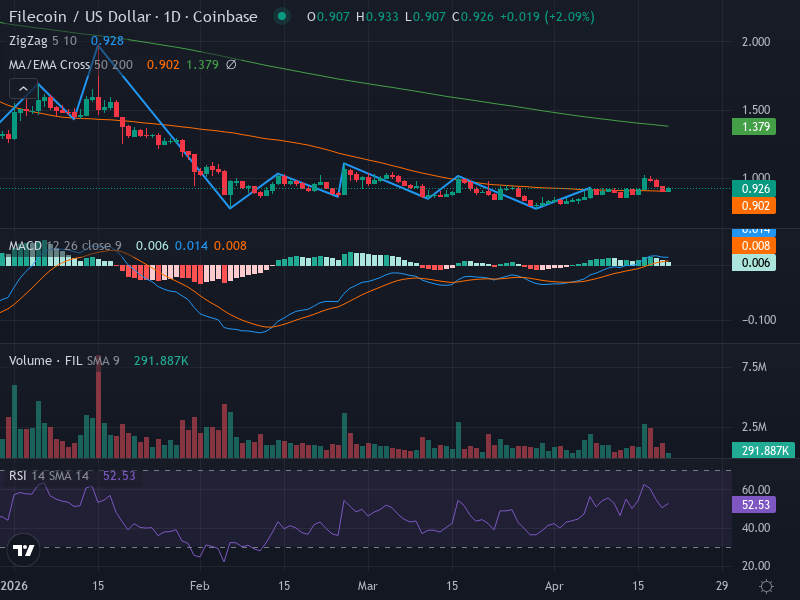This screenshot has height=600, width=800.
Task: Click the MA value 1.379 in legend
Action: click(202, 65)
